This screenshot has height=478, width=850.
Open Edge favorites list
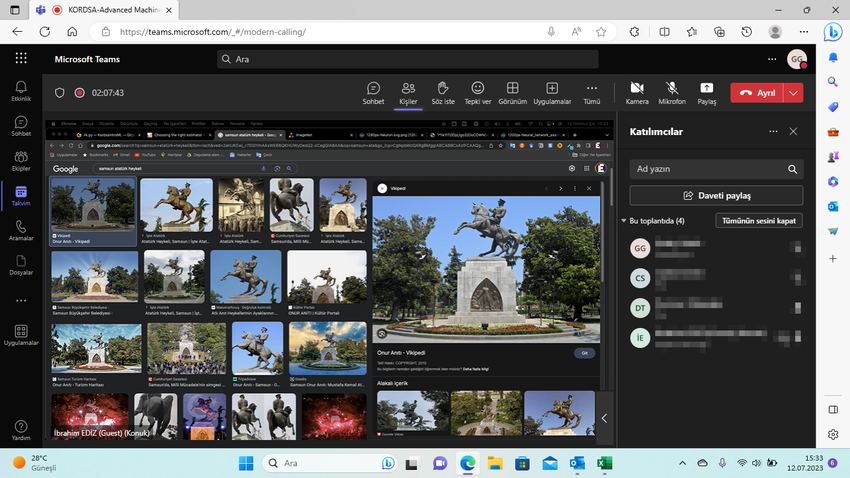[692, 32]
